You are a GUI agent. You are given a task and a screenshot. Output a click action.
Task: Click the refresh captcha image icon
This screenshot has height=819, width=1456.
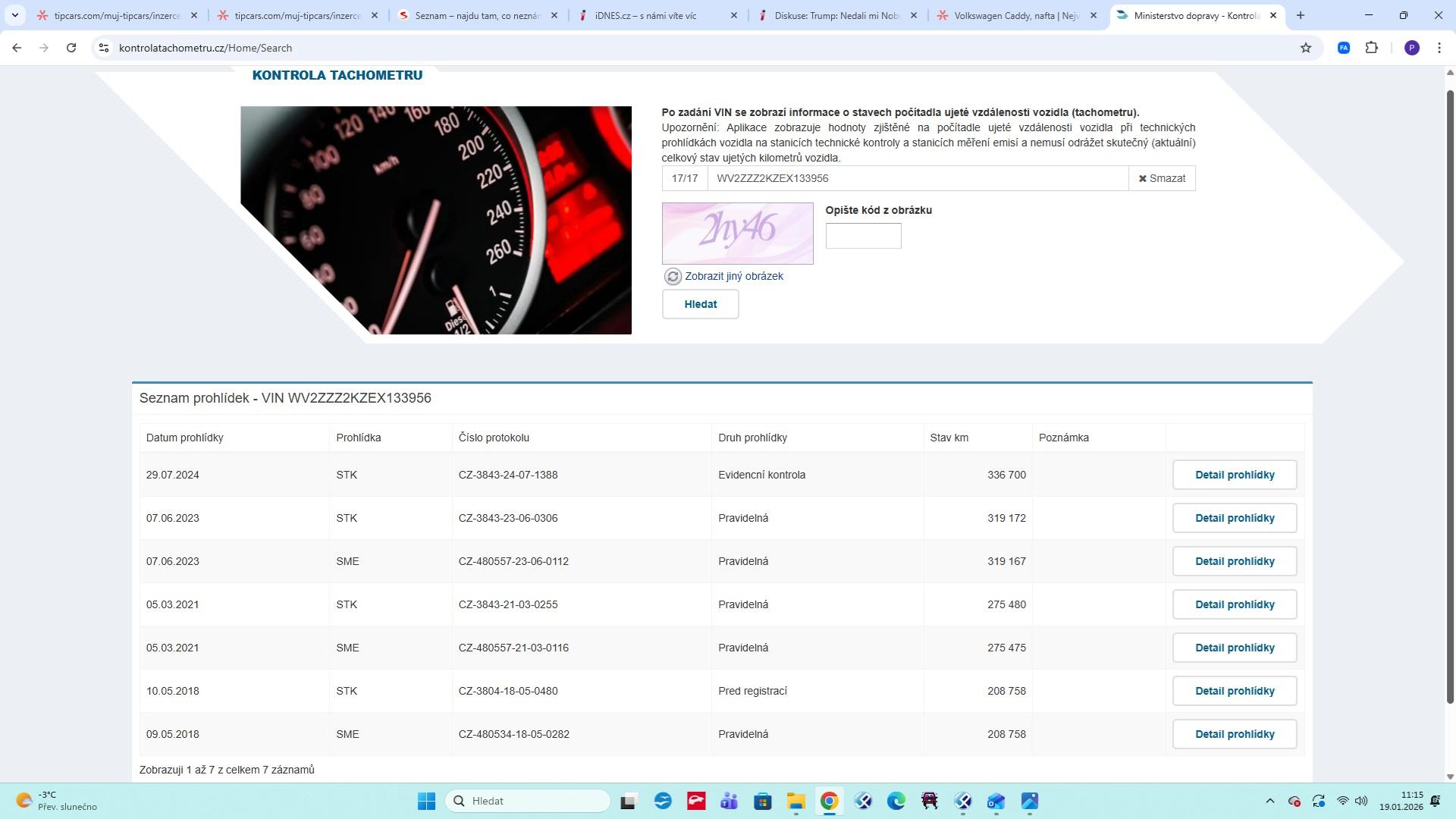coord(673,277)
